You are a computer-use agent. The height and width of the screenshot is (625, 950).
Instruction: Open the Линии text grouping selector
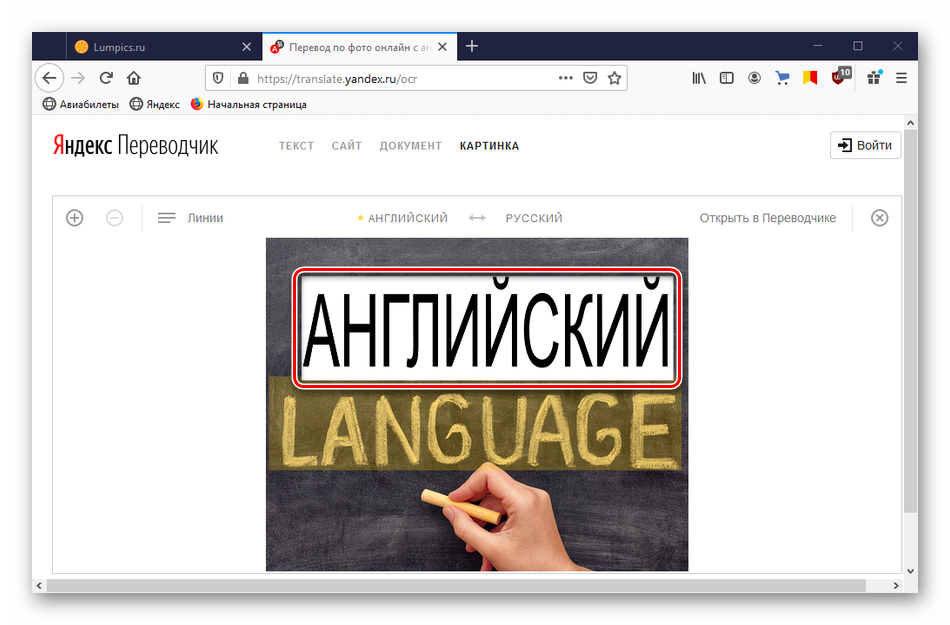click(191, 218)
